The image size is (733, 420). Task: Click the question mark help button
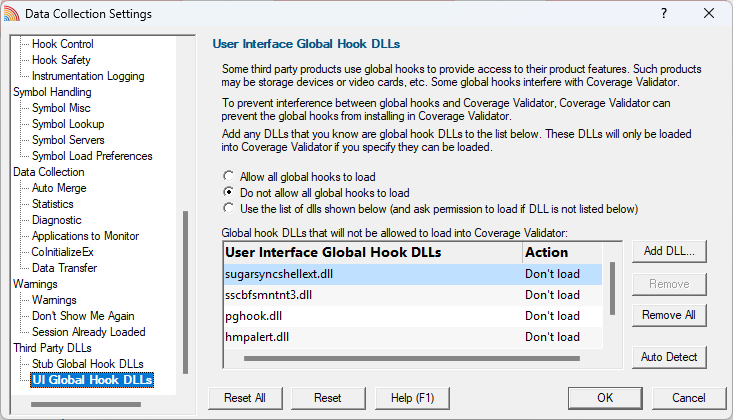[x=664, y=14]
